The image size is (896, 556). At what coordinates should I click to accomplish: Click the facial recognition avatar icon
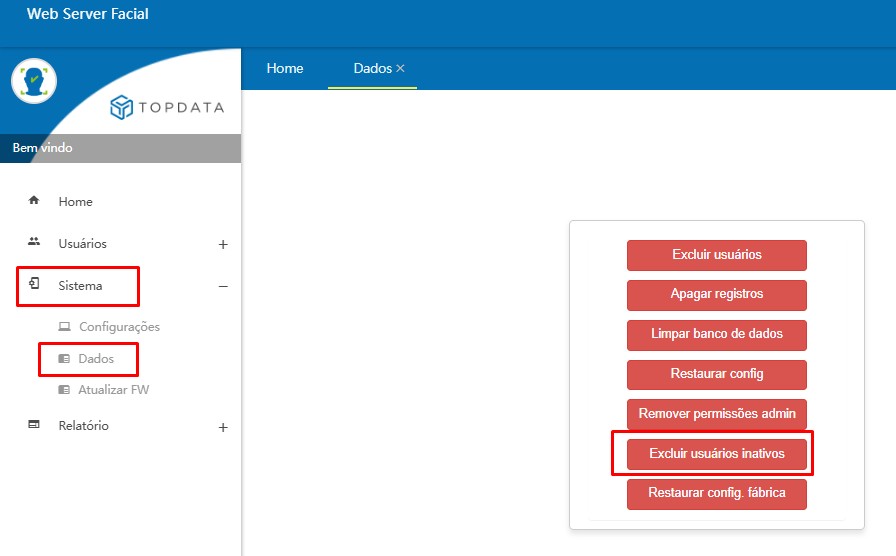34,81
